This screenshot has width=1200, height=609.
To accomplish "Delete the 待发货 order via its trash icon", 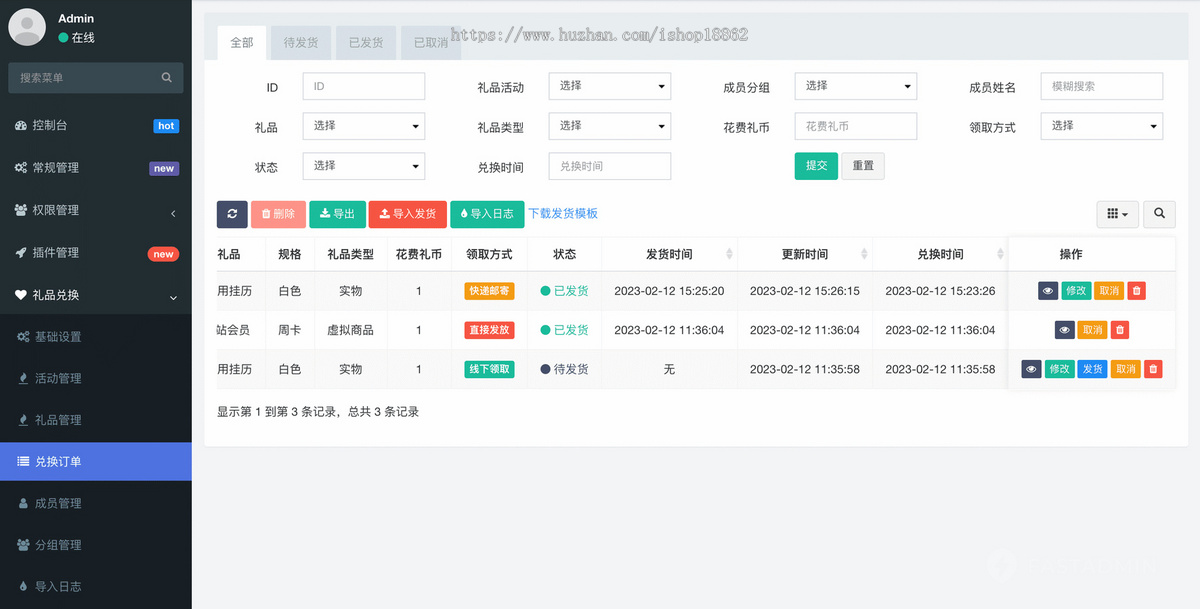I will tap(1153, 368).
